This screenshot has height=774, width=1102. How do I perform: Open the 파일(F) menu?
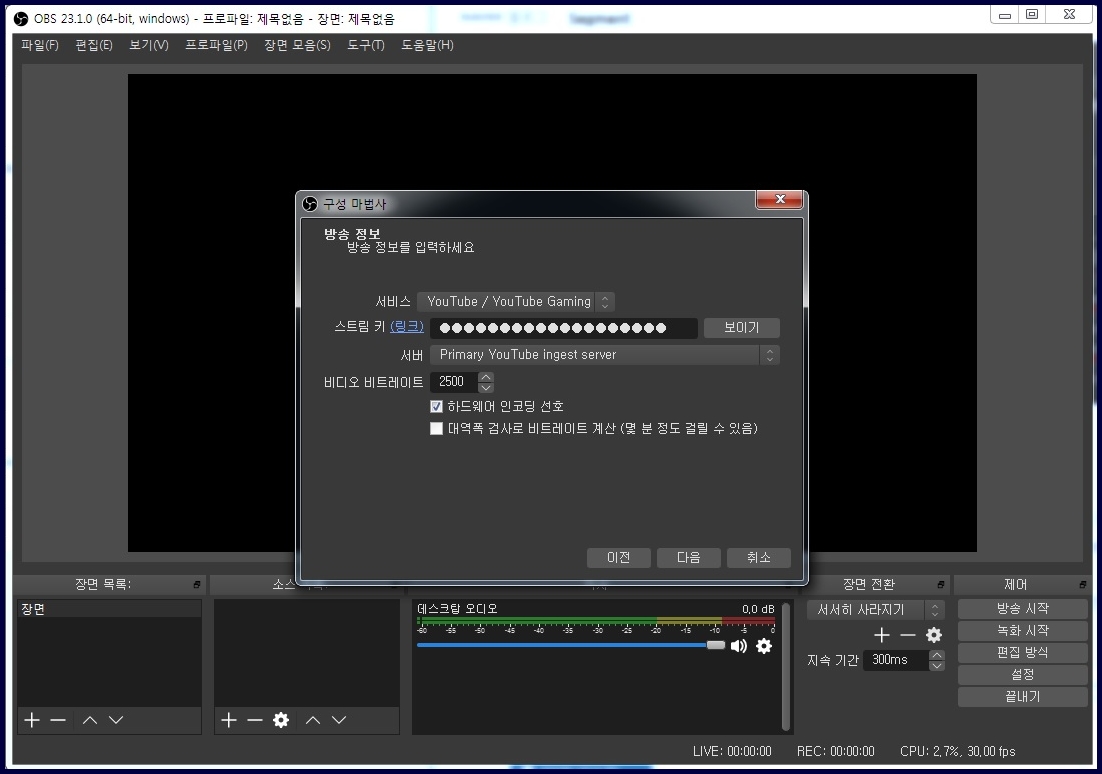[39, 45]
